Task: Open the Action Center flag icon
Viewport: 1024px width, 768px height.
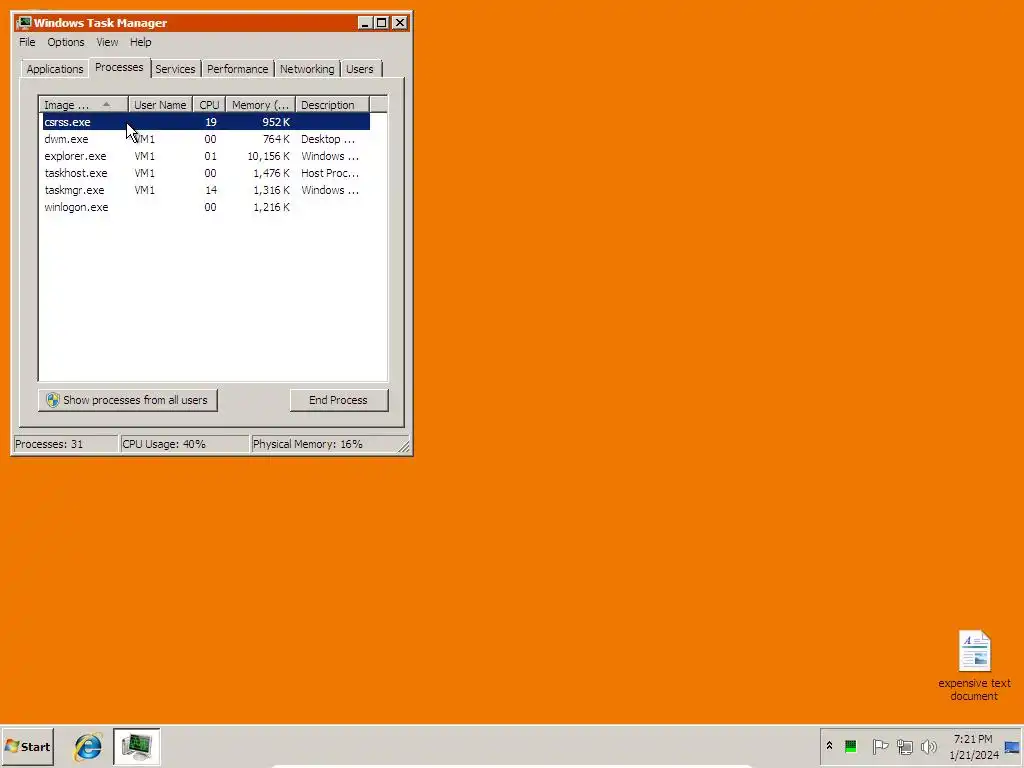Action: click(x=880, y=746)
